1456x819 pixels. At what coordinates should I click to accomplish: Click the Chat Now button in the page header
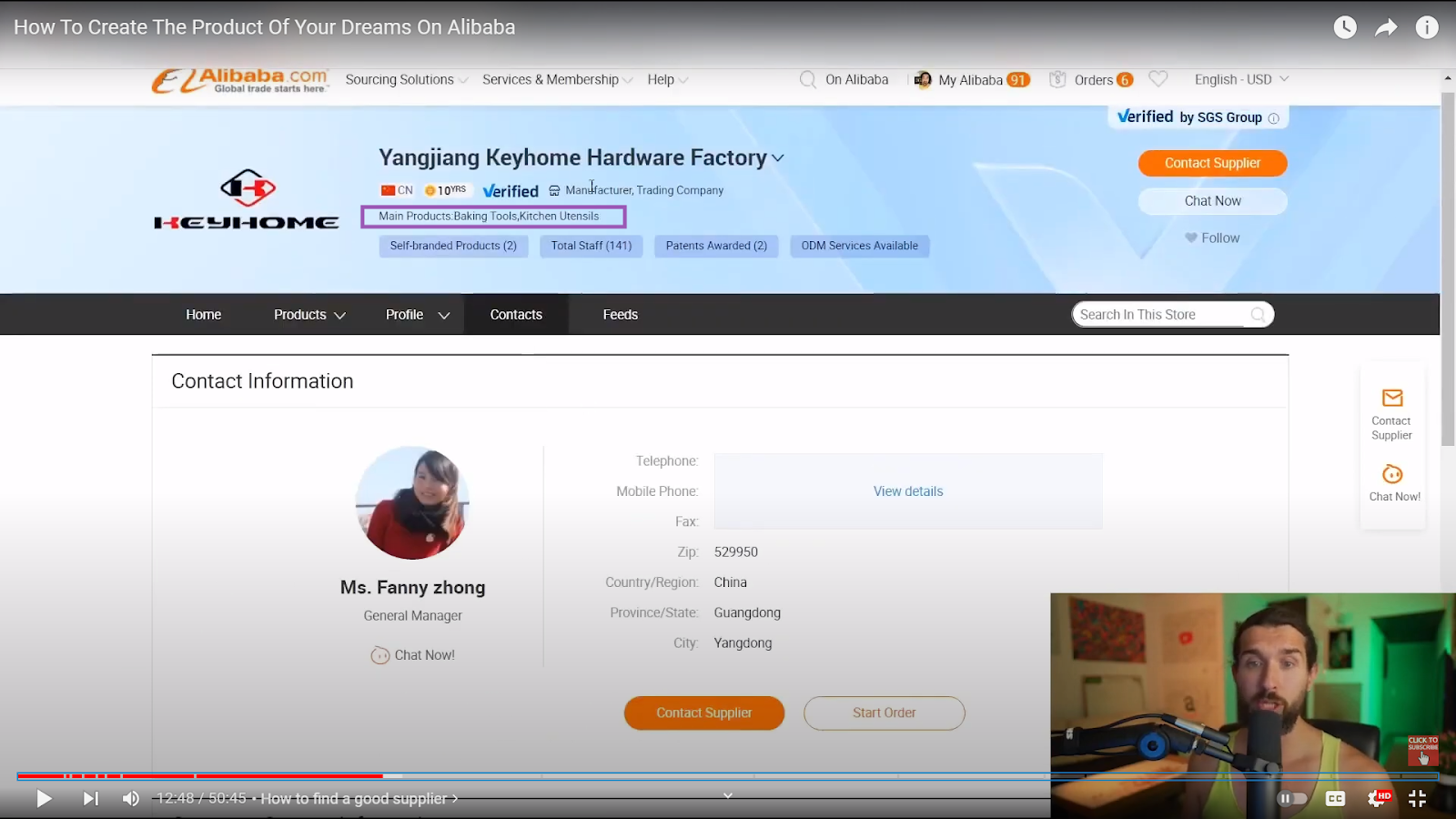coord(1212,201)
